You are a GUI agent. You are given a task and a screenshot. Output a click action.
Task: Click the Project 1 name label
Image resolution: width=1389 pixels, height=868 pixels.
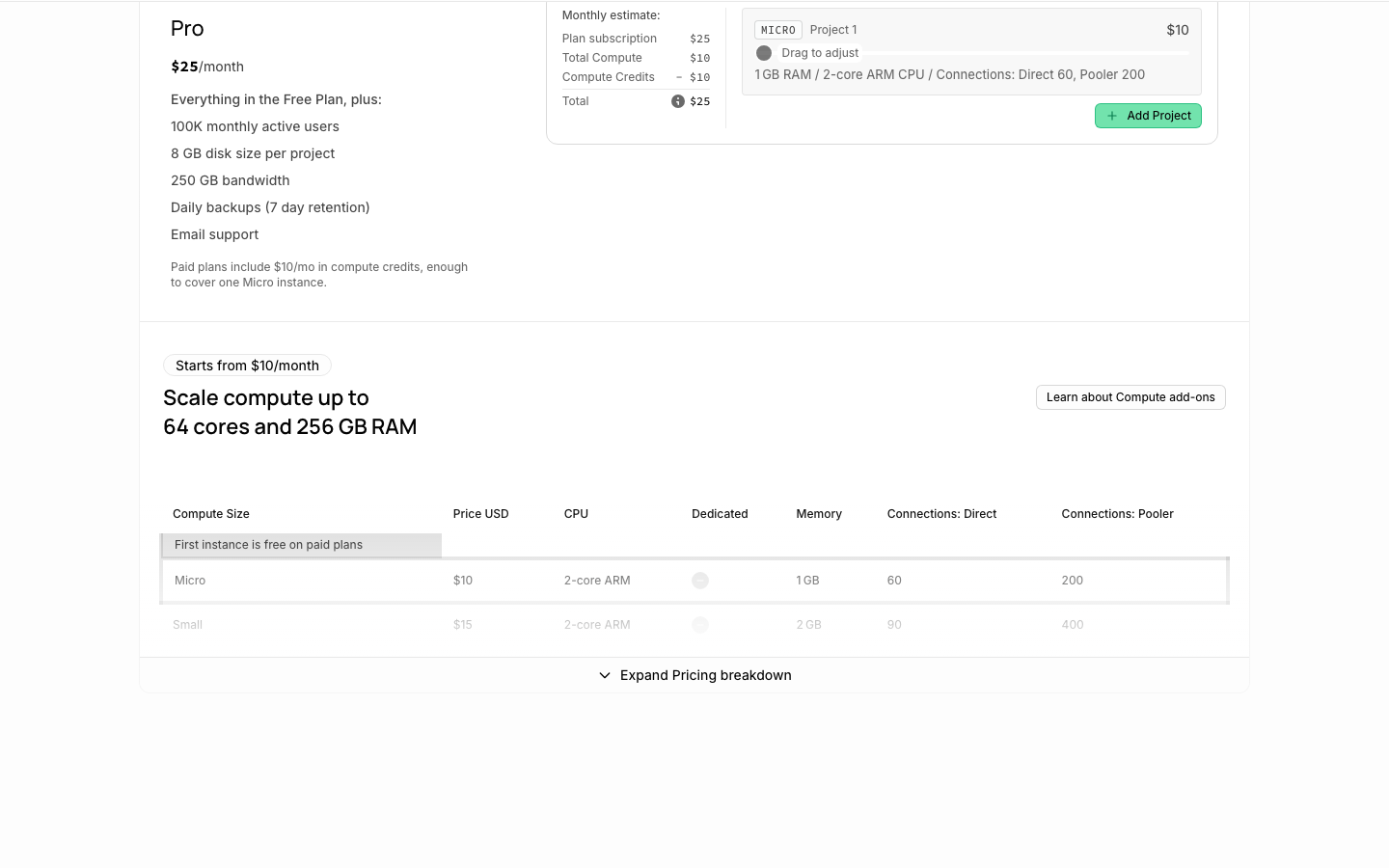coord(833,30)
